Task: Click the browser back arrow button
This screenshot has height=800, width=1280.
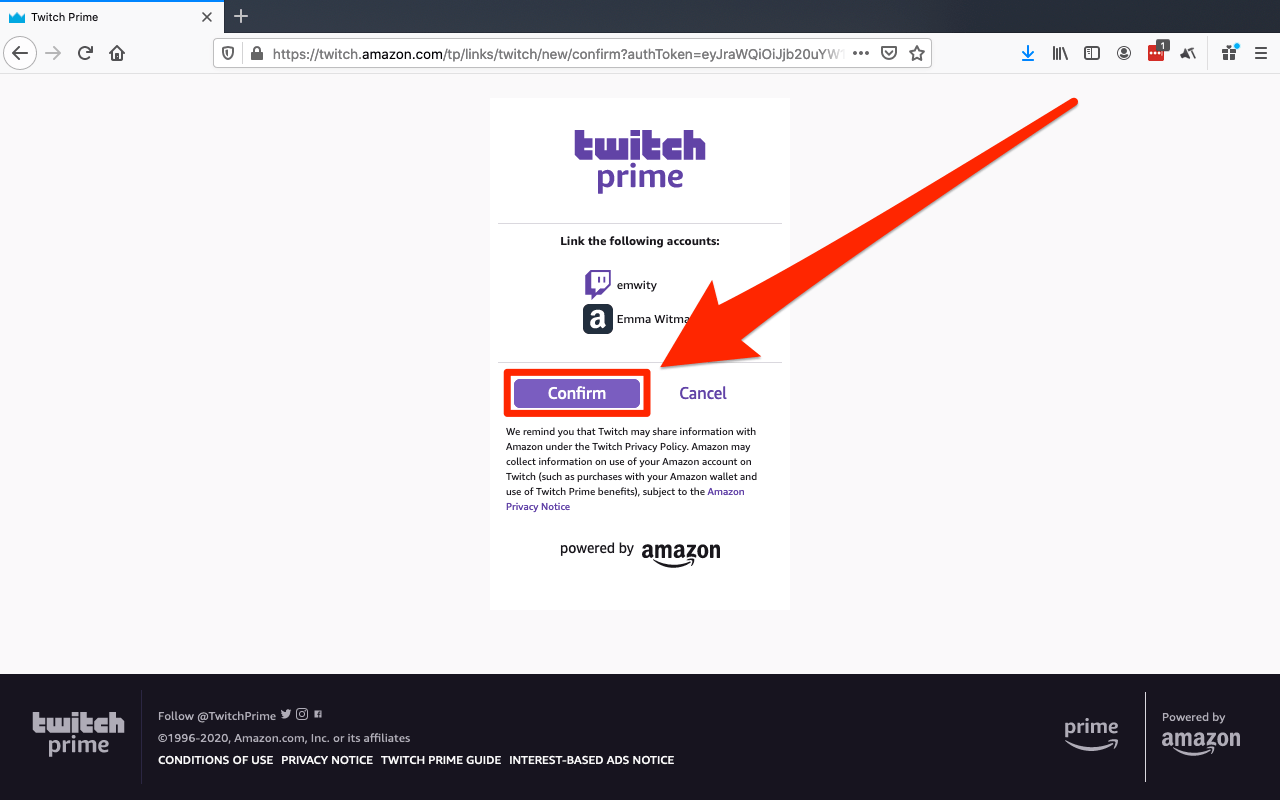Action: point(20,53)
